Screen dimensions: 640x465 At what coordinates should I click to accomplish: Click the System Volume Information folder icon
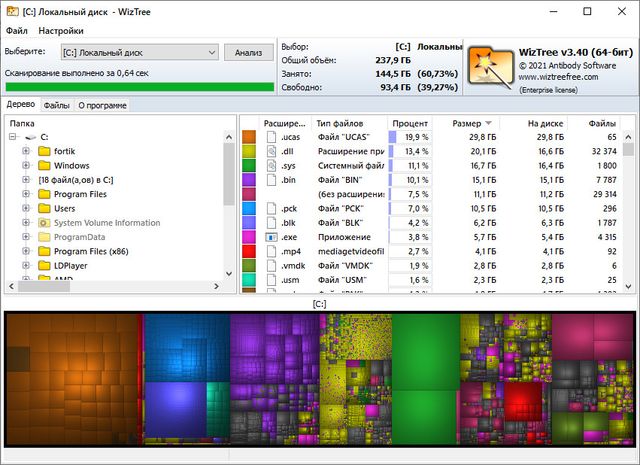click(44, 223)
